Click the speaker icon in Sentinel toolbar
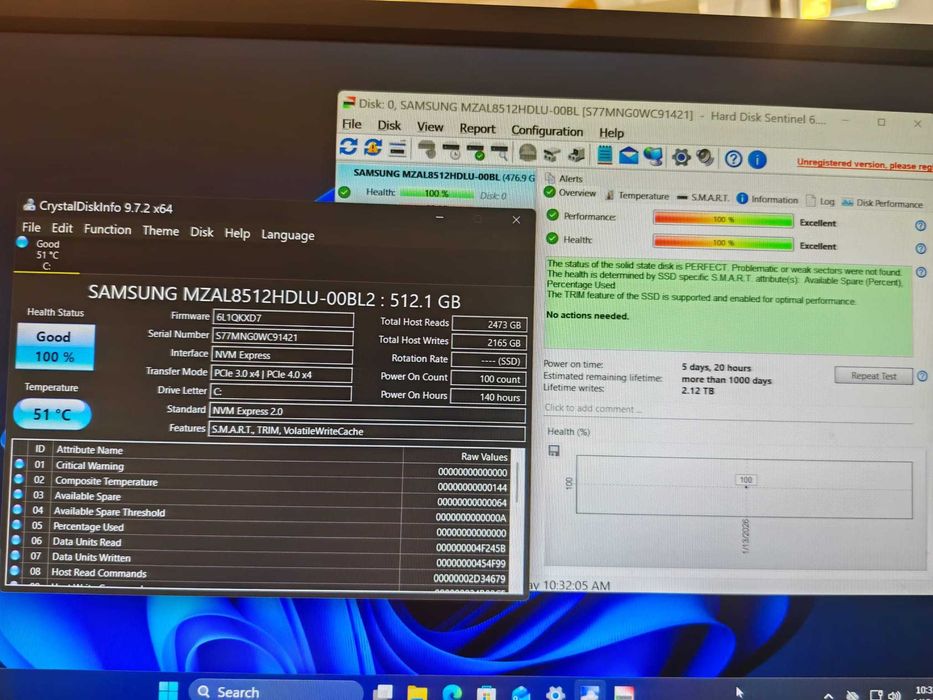The width and height of the screenshot is (933, 700). tap(705, 158)
